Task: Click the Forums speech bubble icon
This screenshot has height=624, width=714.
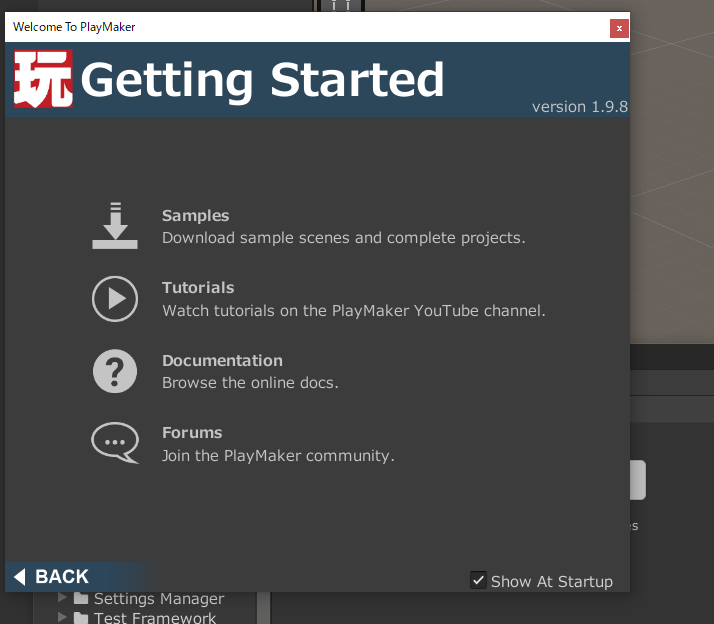Action: tap(115, 443)
